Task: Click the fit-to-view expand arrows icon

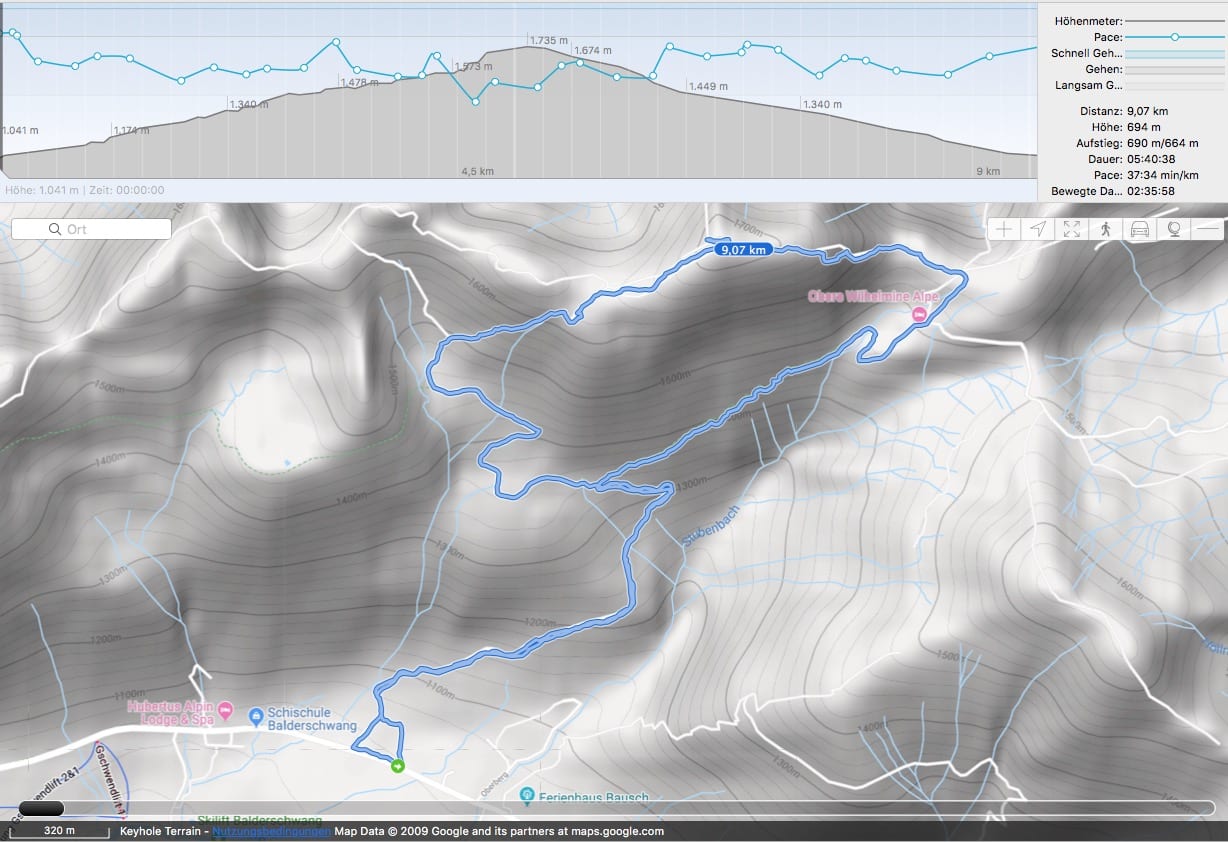Action: [1072, 229]
